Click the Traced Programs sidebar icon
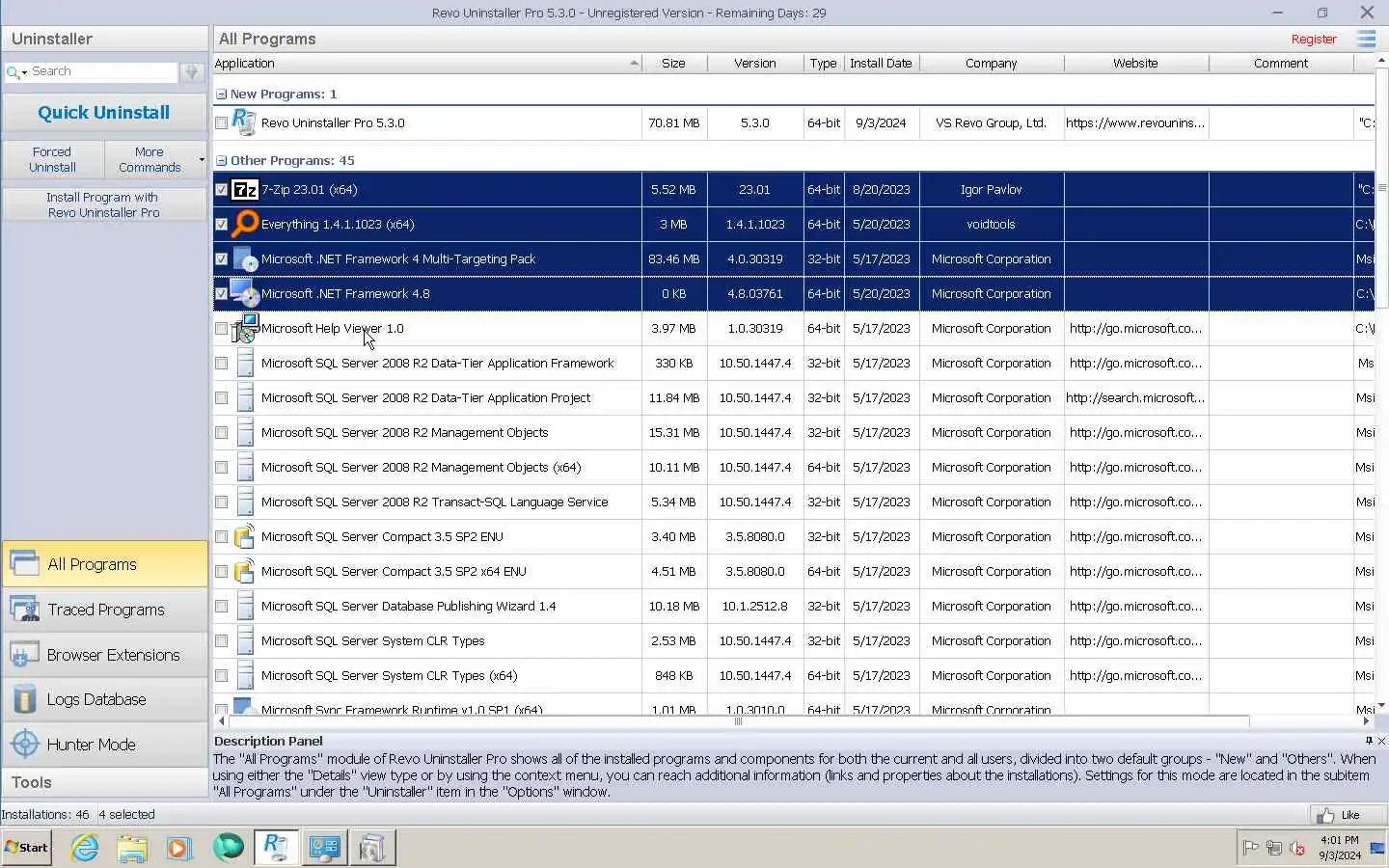This screenshot has width=1389, height=868. (24, 610)
